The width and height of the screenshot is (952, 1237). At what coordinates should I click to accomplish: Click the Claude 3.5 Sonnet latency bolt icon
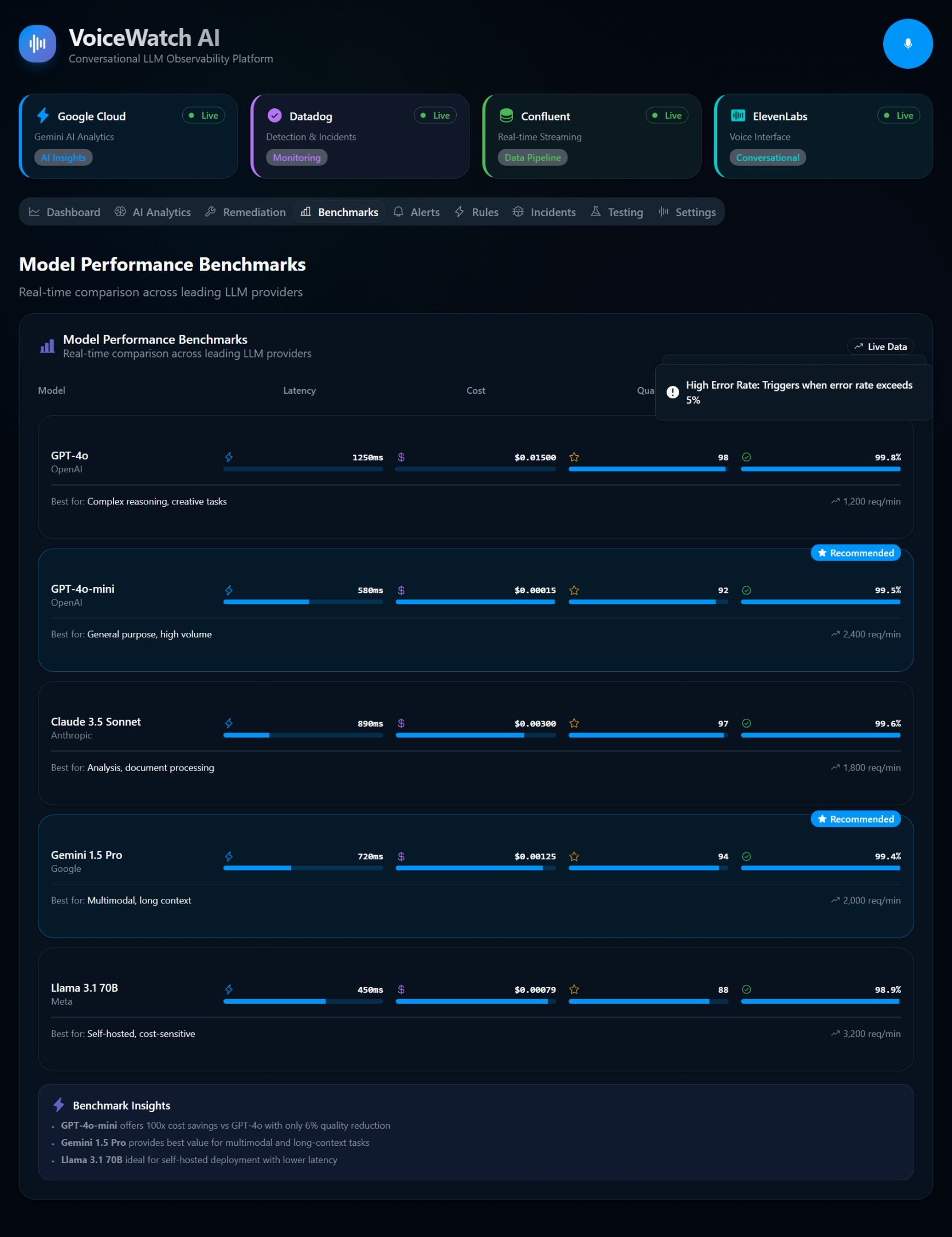(229, 723)
